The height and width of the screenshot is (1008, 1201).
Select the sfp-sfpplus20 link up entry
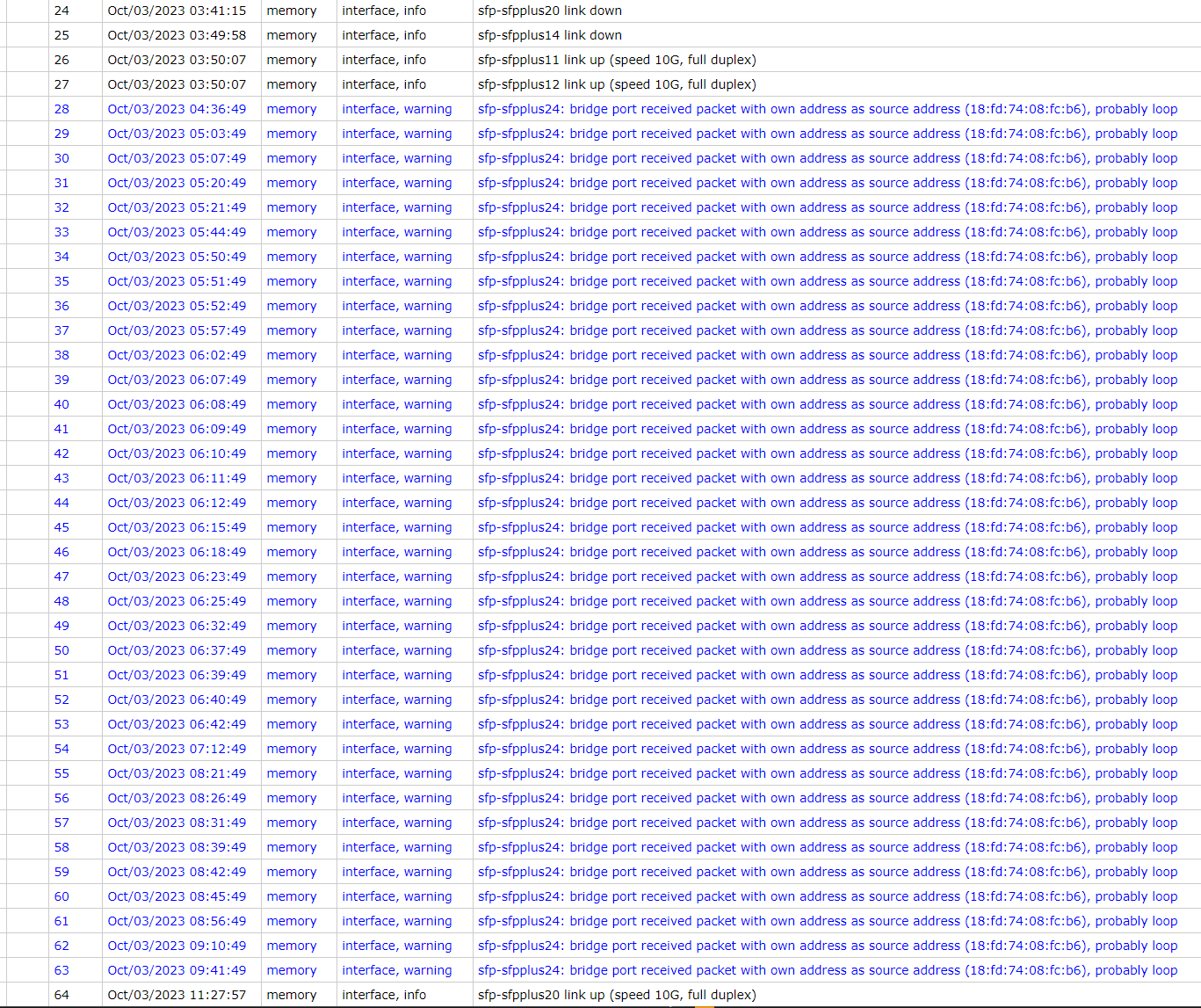click(615, 995)
